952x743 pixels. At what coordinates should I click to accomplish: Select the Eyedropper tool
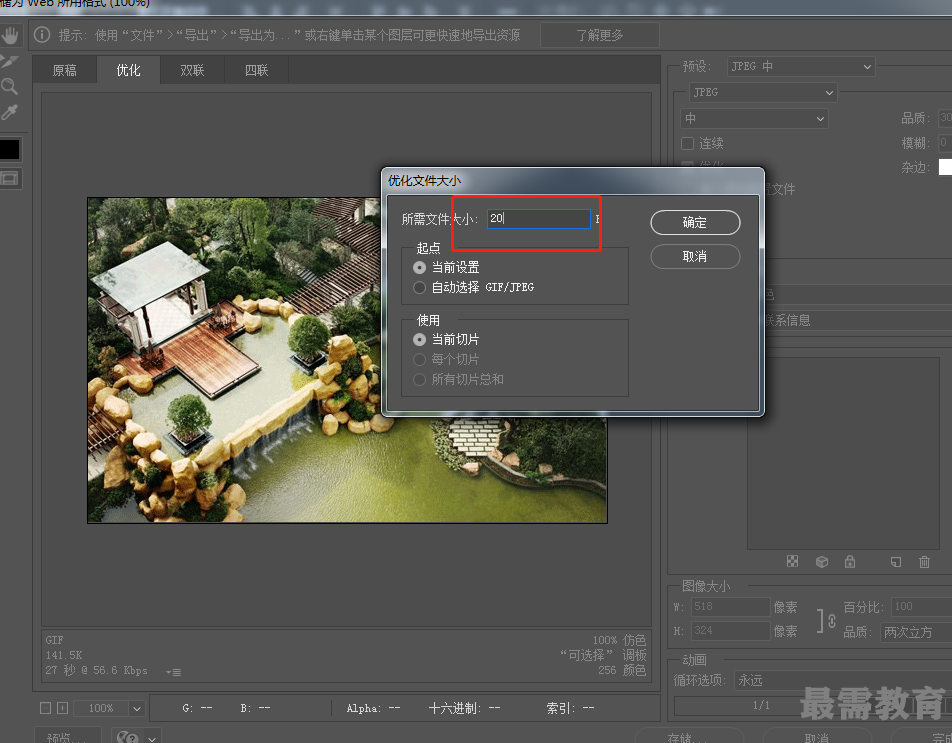(10, 112)
